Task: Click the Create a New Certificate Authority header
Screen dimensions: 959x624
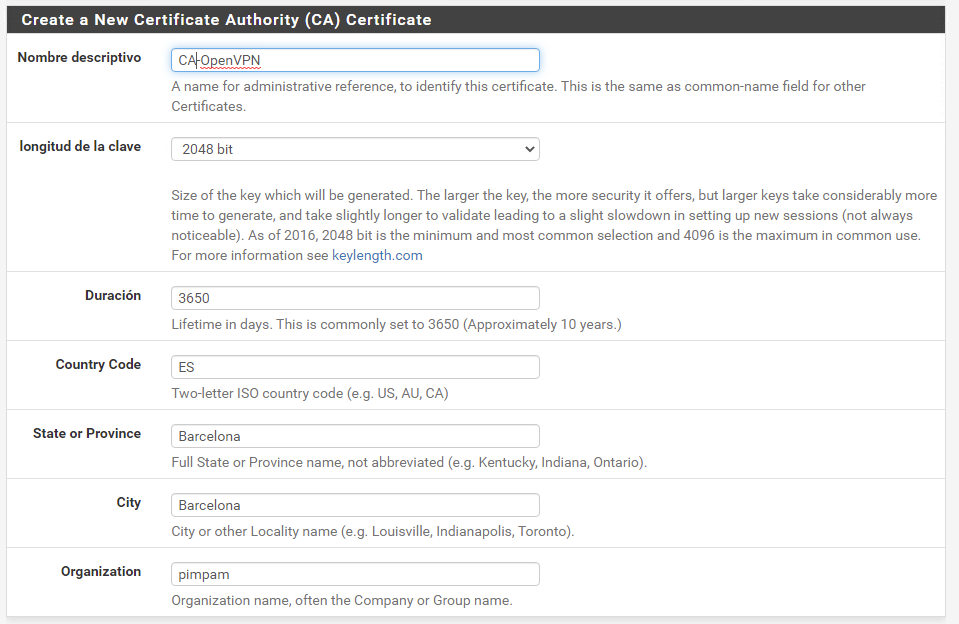Action: coord(227,19)
